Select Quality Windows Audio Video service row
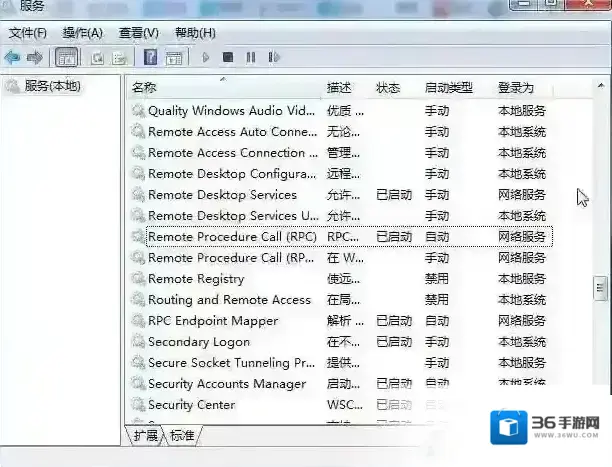This screenshot has height=467, width=612. [341, 111]
